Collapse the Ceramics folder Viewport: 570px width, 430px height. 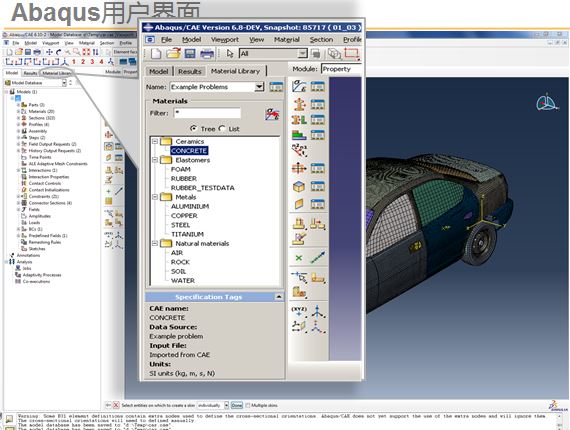point(155,141)
